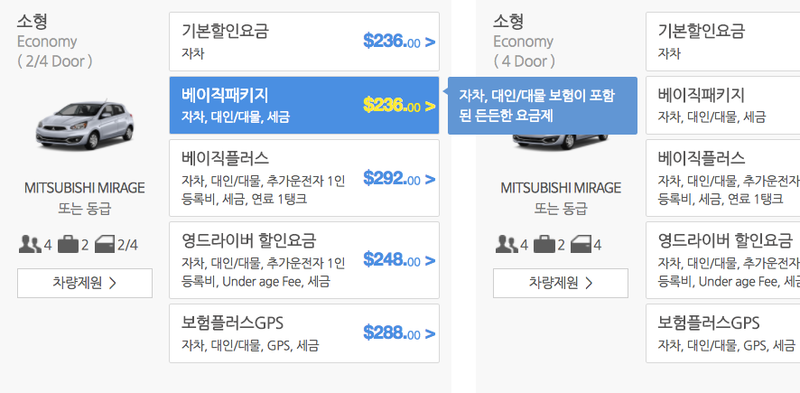This screenshot has width=800, height=393.
Task: Choose 베이직플러스 plan at $292
Action: (304, 178)
